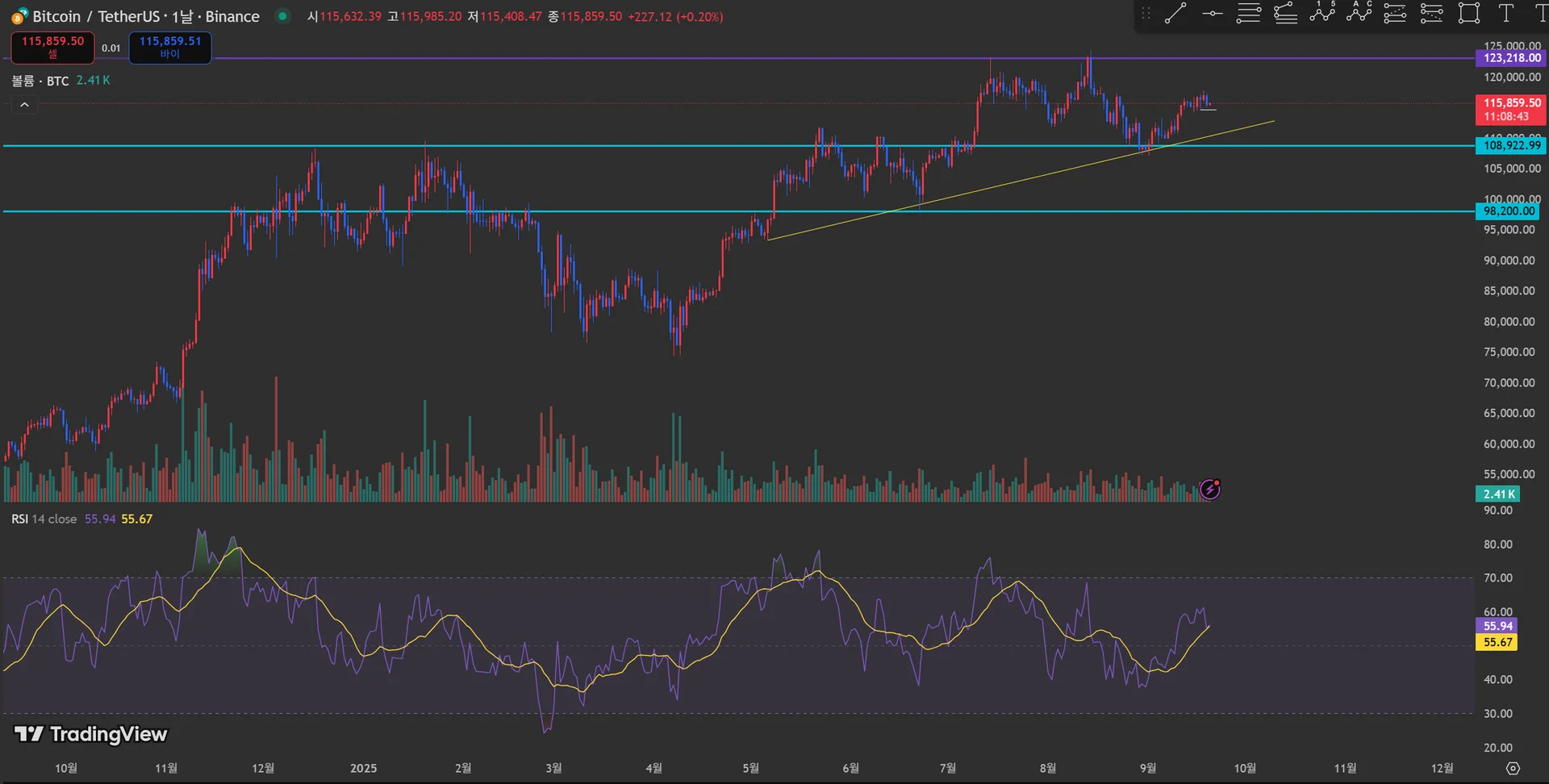Select the Horizontal Line drawing tool
This screenshot has height=784, width=1549.
pos(1212,13)
